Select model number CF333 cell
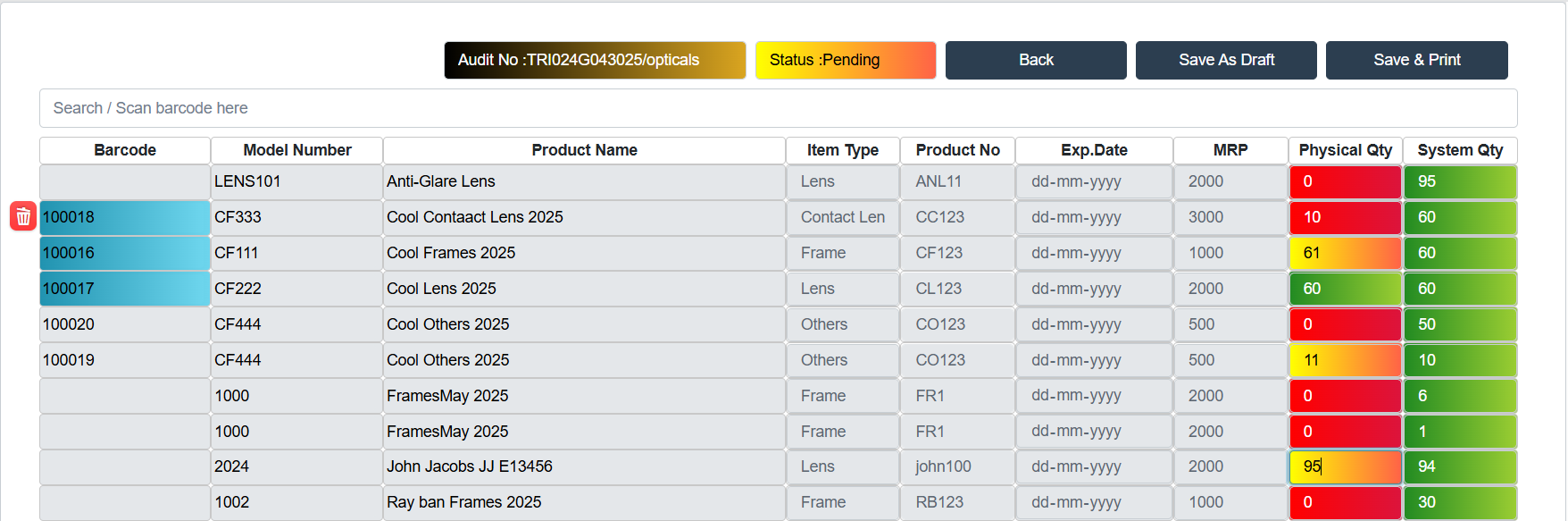 (x=296, y=217)
